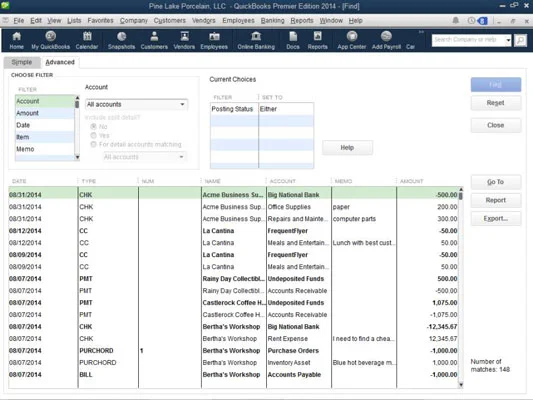Sort by the NAME column header

click(212, 181)
